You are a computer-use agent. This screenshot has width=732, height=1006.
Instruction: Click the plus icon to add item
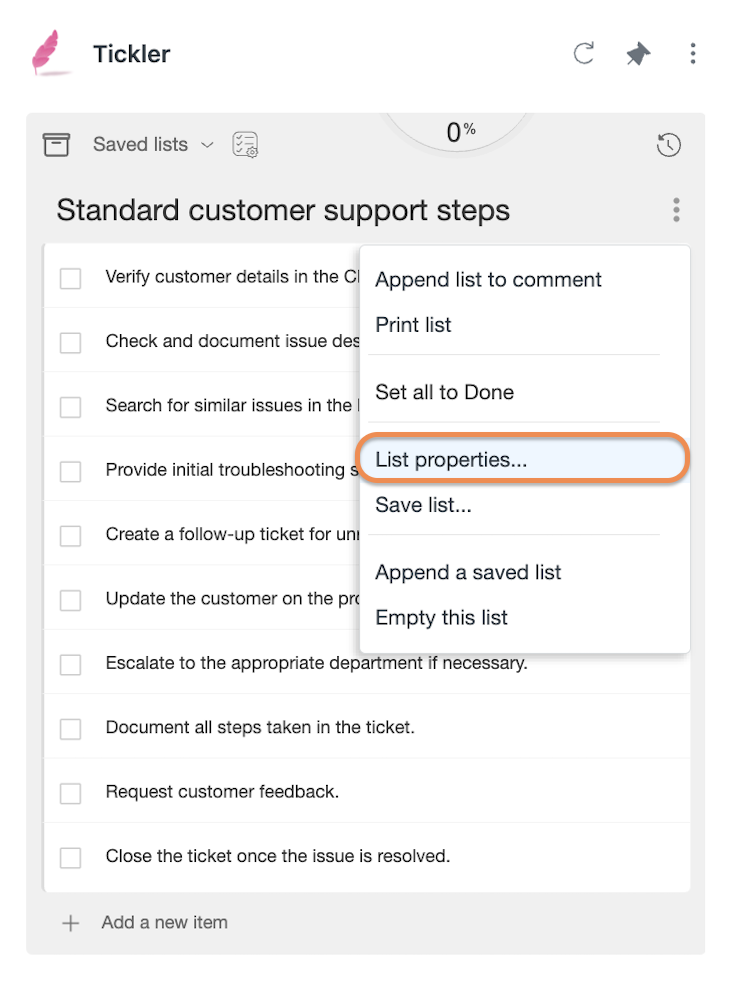tap(71, 923)
